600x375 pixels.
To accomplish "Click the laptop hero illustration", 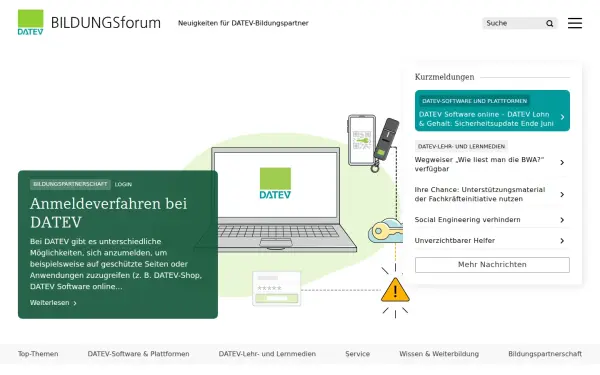I will (x=276, y=200).
